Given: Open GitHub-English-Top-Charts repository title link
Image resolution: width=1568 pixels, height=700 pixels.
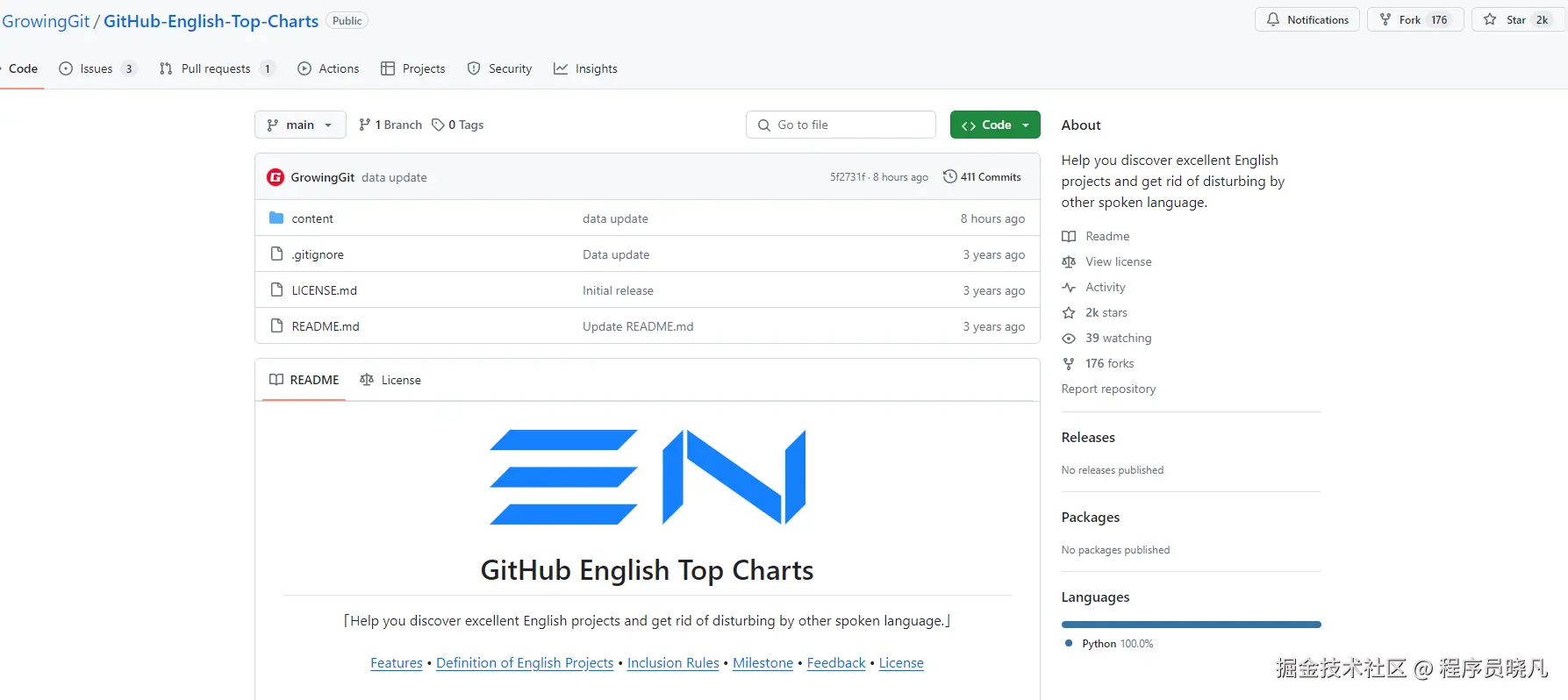Looking at the screenshot, I should click(211, 21).
